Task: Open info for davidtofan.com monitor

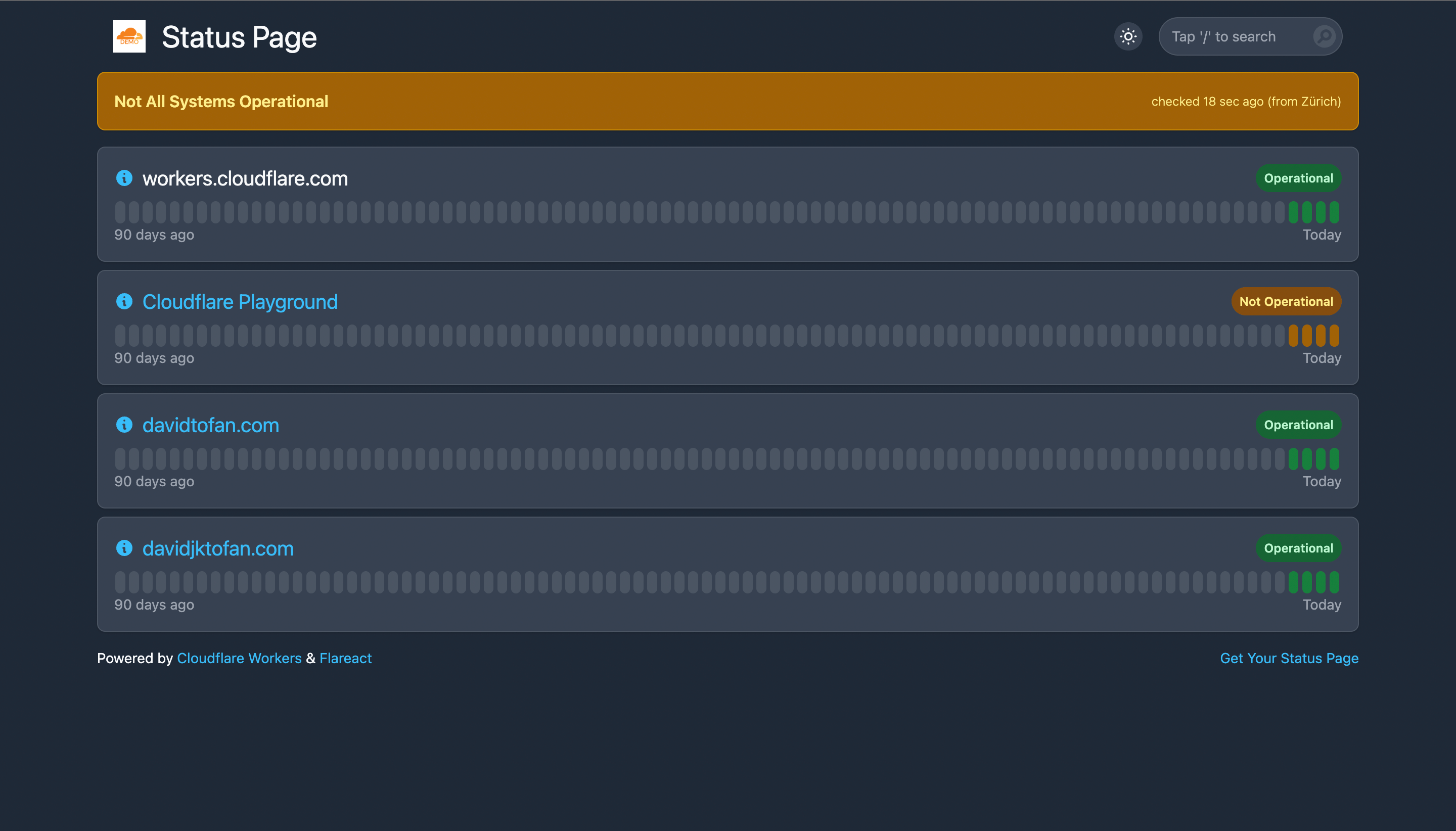Action: [124, 425]
